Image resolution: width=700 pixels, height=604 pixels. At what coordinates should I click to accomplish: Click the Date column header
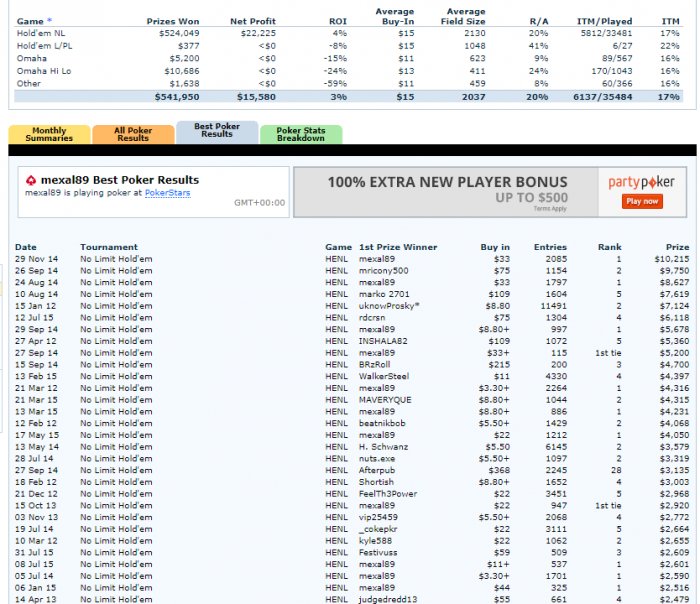click(26, 247)
